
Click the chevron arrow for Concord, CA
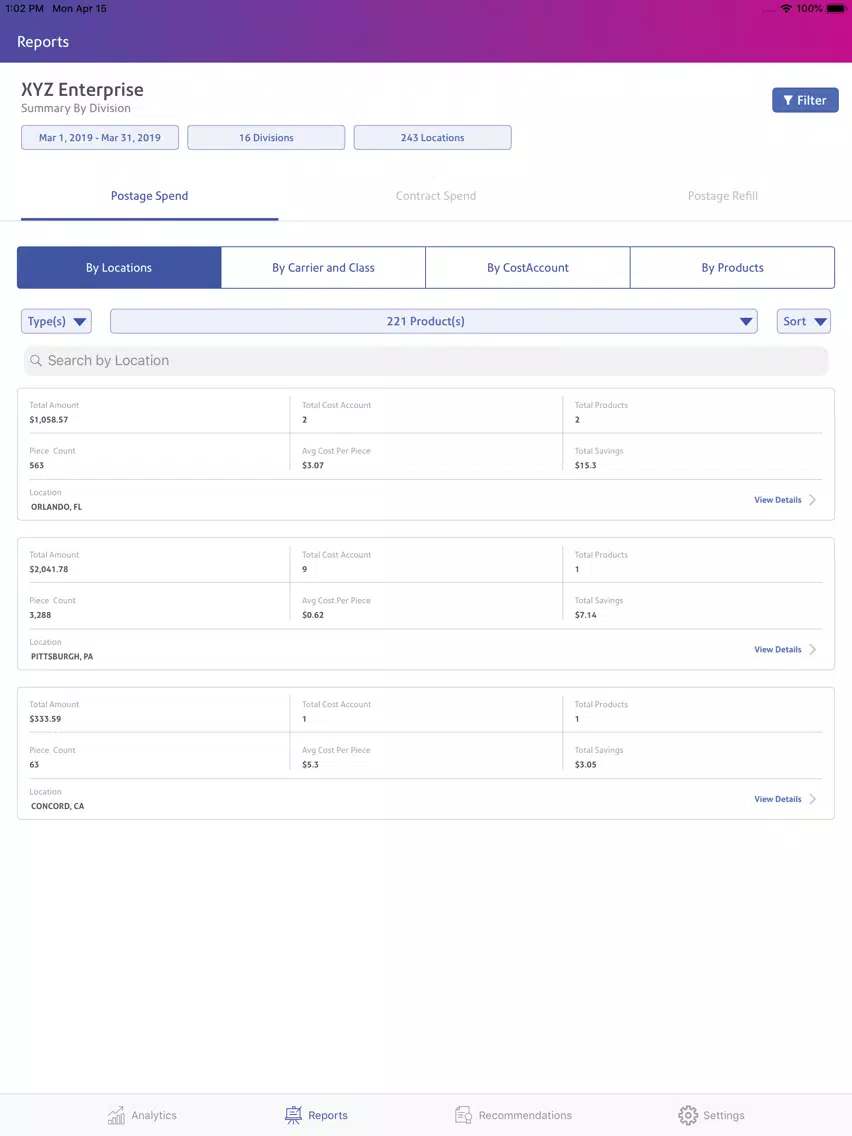(812, 799)
